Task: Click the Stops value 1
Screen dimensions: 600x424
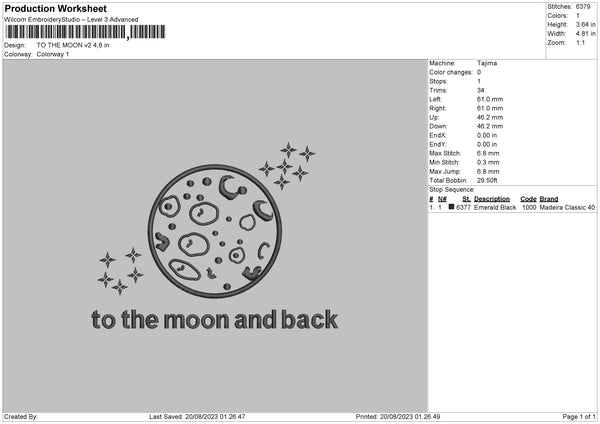Action: point(479,82)
